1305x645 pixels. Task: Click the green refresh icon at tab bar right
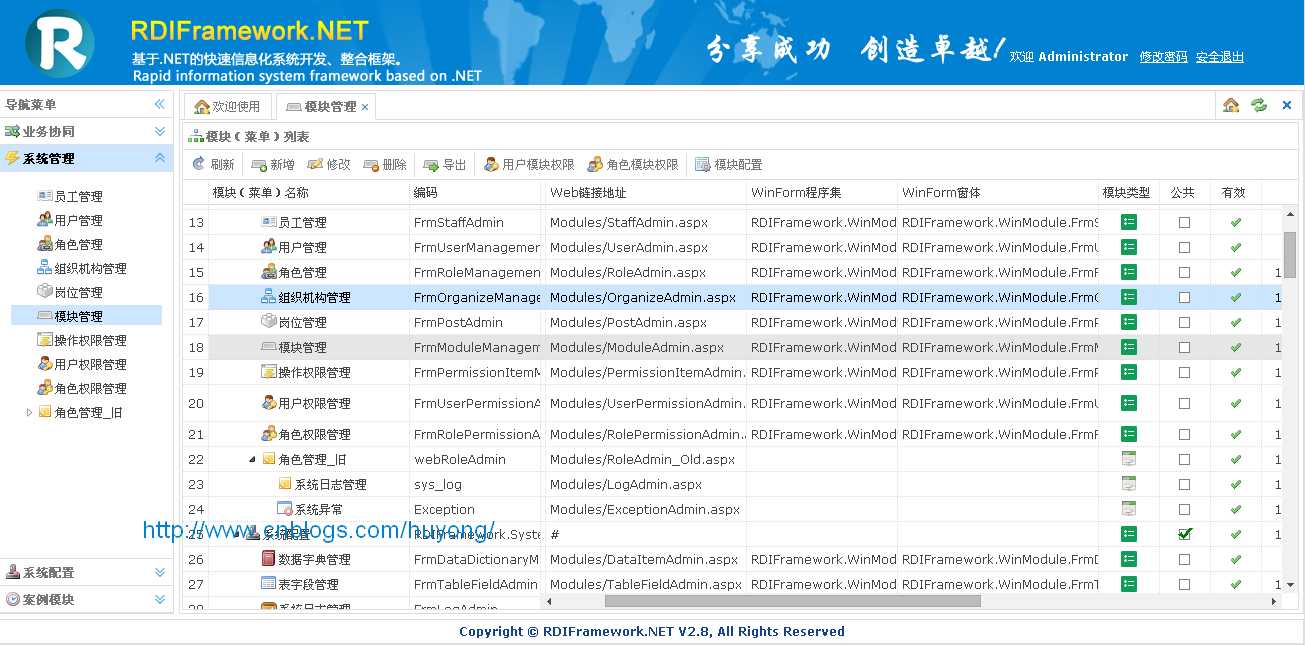(1259, 105)
